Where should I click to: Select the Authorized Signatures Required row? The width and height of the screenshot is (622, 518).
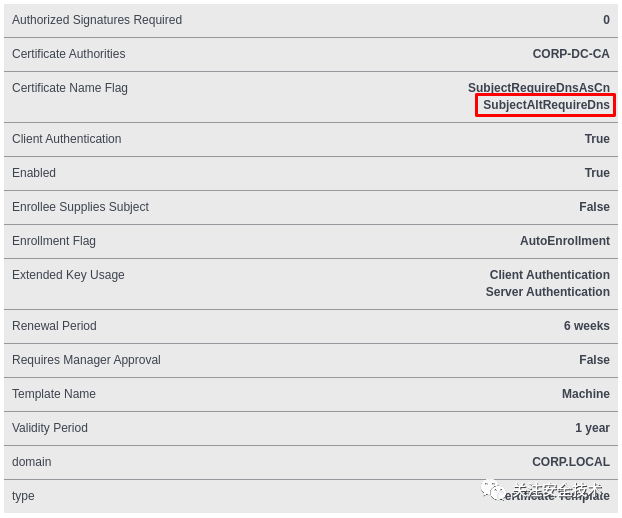pos(311,20)
